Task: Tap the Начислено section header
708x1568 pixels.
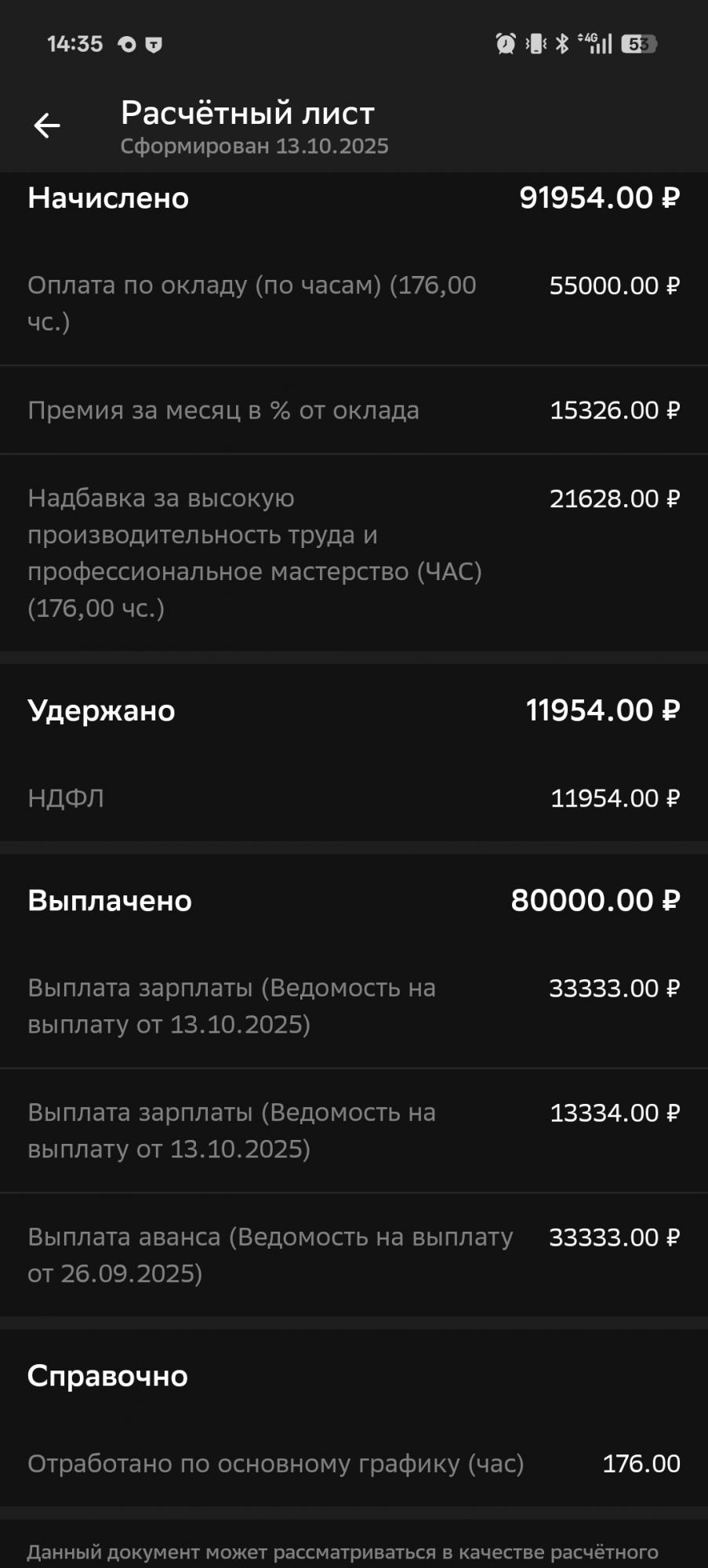Action: (108, 198)
